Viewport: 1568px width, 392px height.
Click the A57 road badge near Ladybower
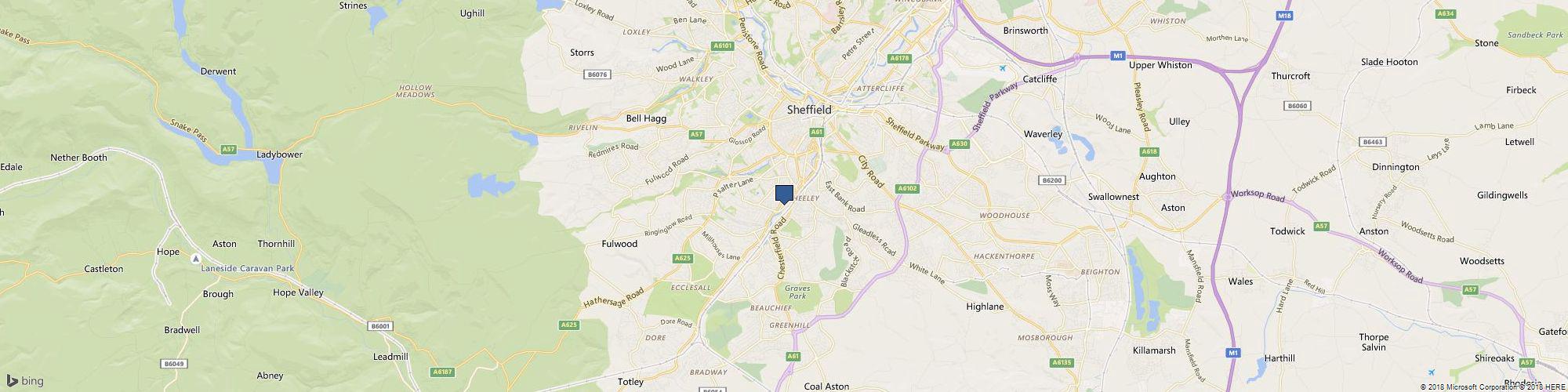[228, 148]
